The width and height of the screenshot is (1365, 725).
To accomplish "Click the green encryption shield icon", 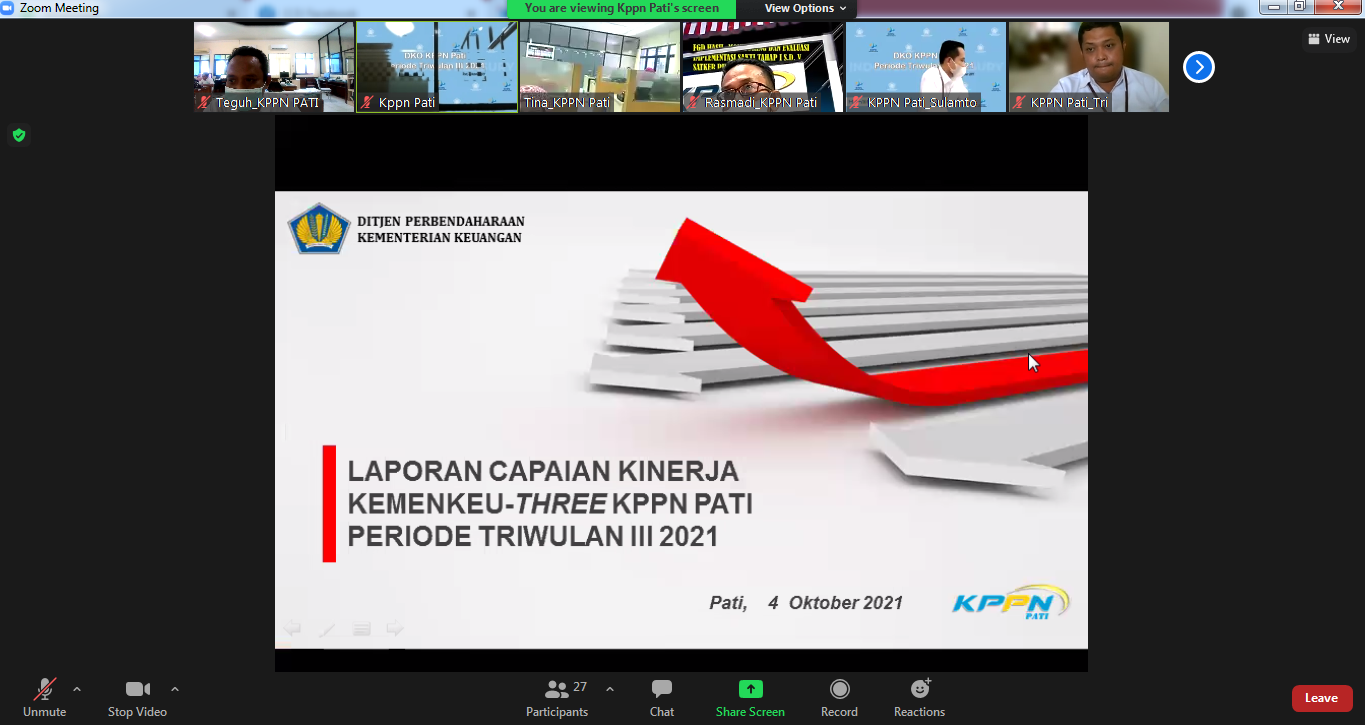I will point(18,135).
